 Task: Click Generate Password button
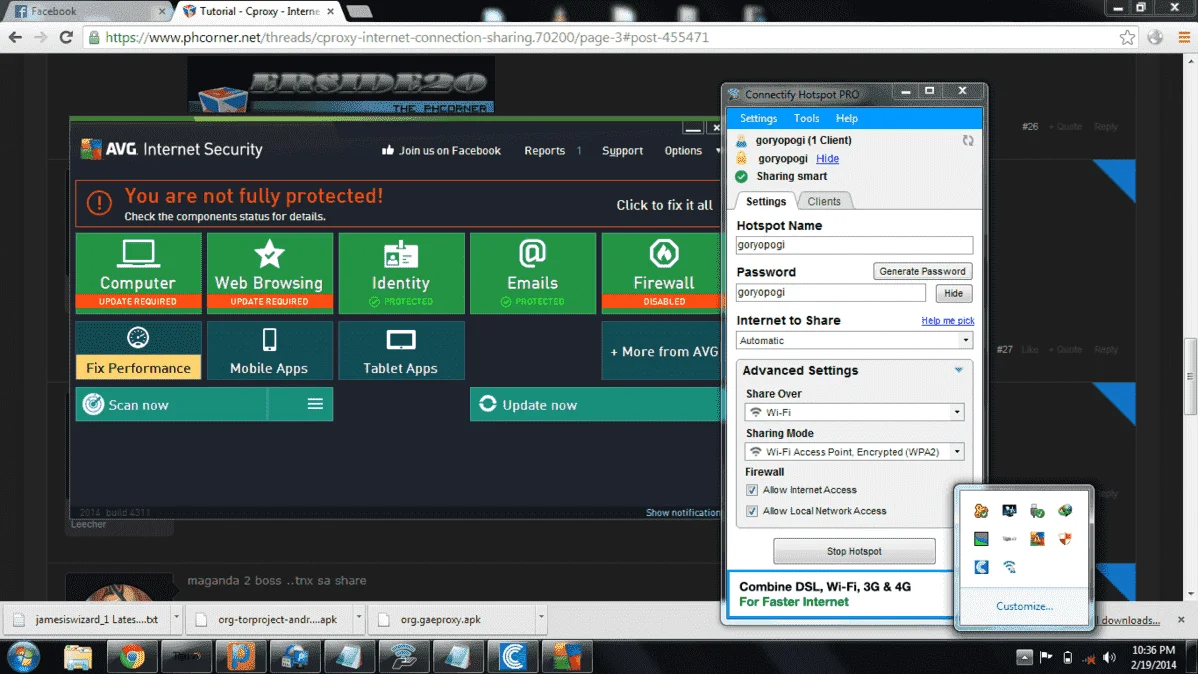coord(922,271)
